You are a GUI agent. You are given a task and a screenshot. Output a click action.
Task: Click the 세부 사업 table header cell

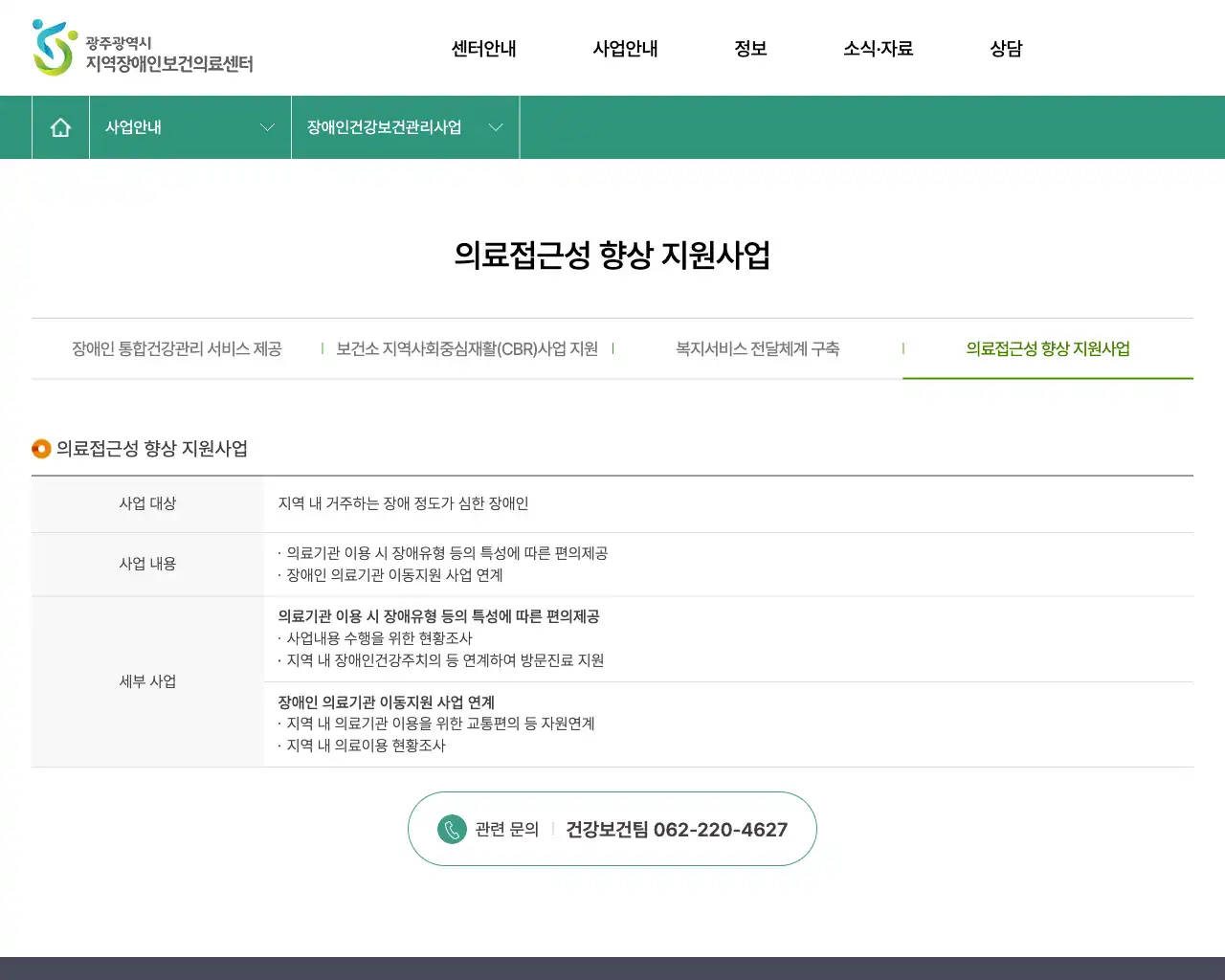[x=147, y=681]
